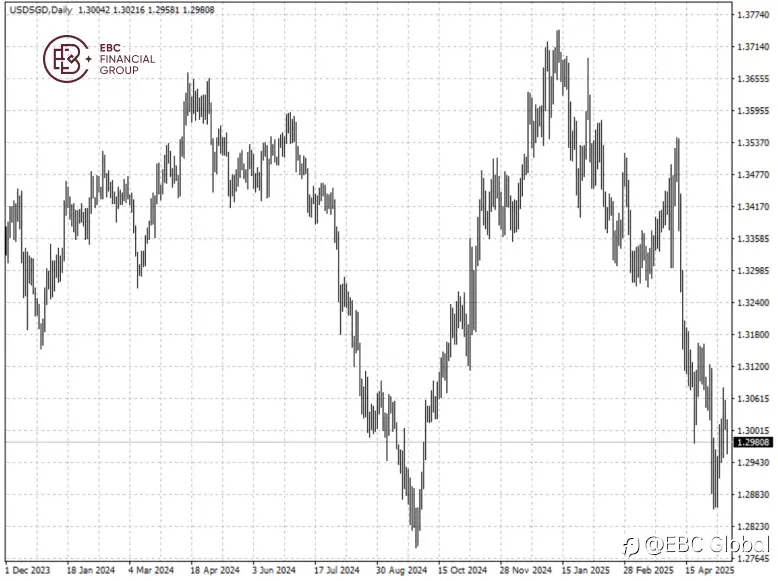Click the 1.34770 price axis label

click(x=753, y=175)
